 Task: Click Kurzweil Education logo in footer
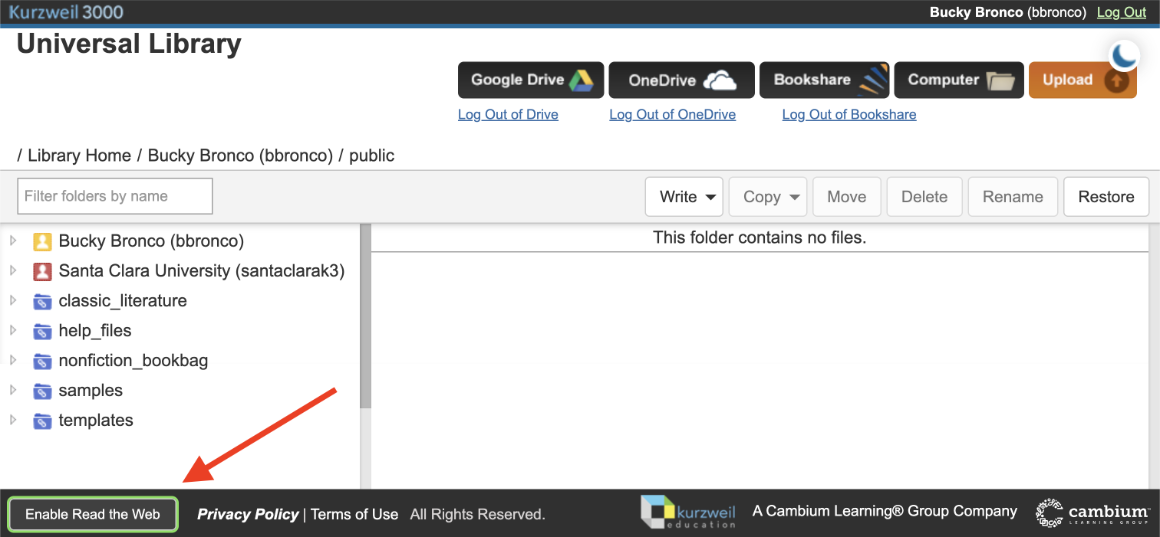(x=689, y=512)
